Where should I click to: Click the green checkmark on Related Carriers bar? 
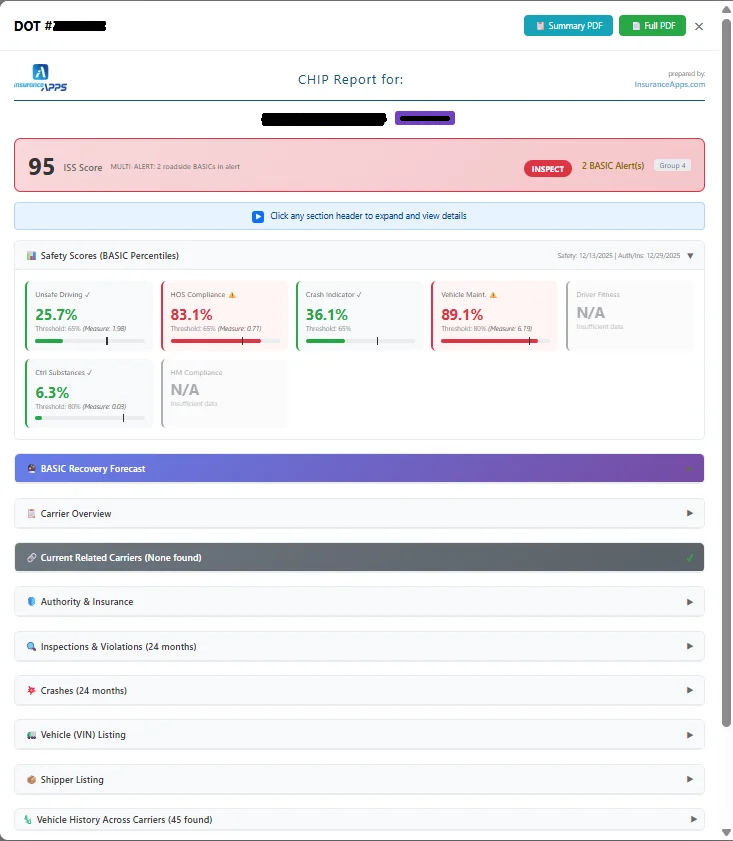(x=690, y=558)
